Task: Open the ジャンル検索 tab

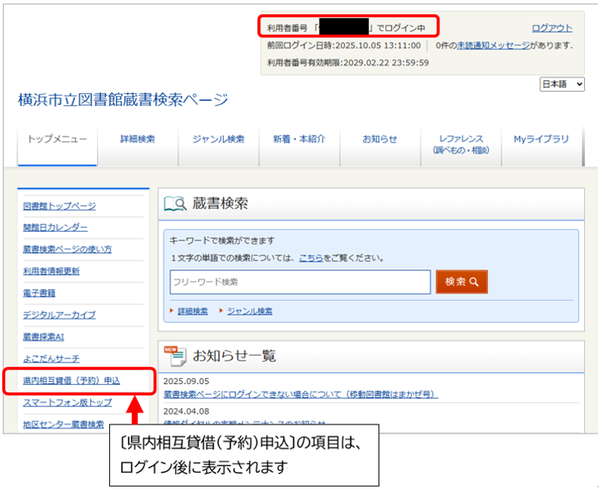Action: 218,144
